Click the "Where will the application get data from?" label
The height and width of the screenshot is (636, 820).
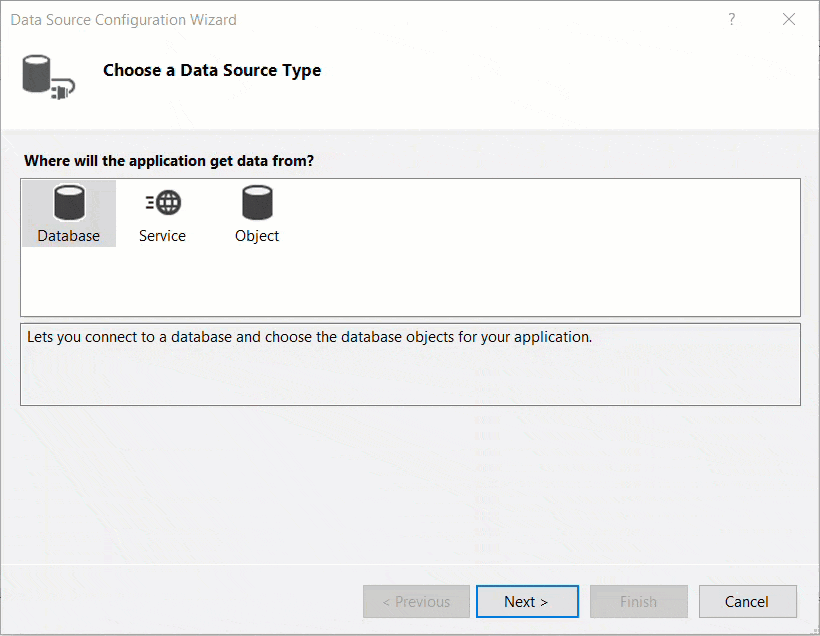click(x=169, y=161)
